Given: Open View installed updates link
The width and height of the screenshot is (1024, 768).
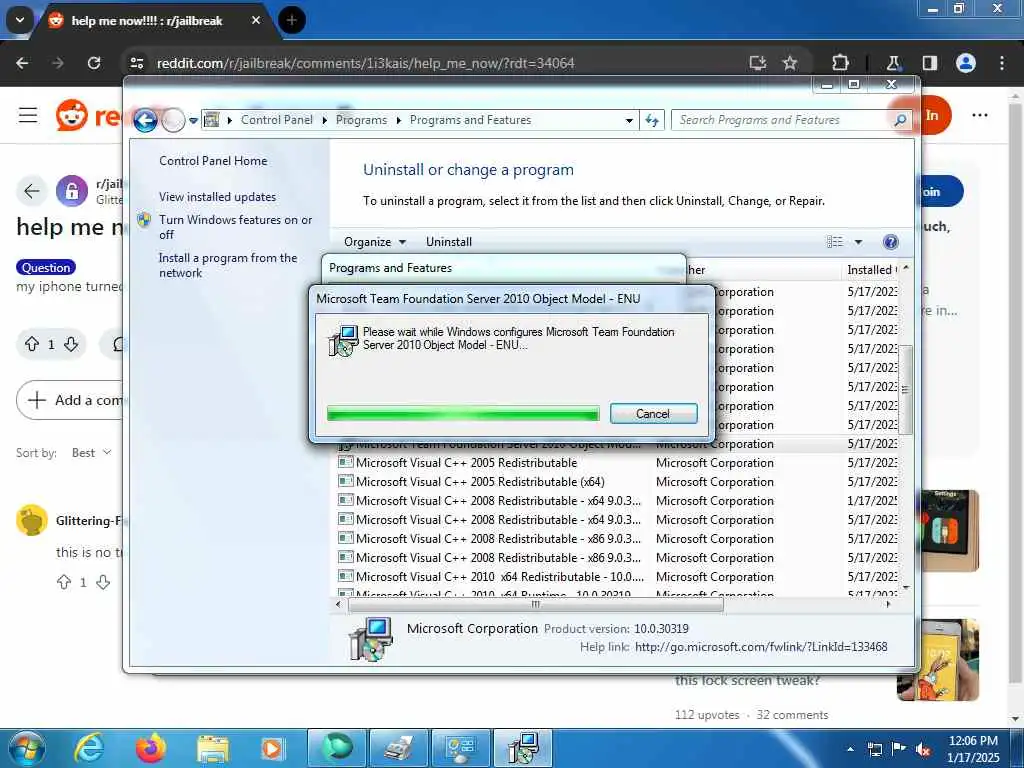Looking at the screenshot, I should point(217,197).
